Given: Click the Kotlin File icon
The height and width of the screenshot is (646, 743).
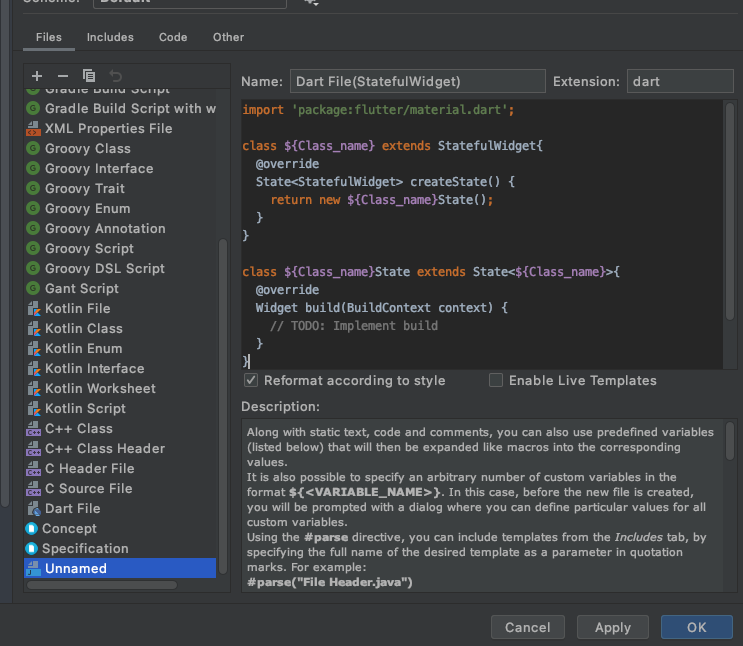Looking at the screenshot, I should pyautogui.click(x=34, y=309).
